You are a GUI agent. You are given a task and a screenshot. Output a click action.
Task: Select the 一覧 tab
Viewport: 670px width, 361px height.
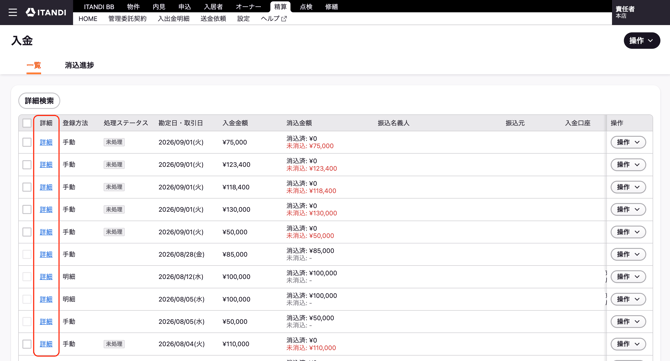[34, 65]
